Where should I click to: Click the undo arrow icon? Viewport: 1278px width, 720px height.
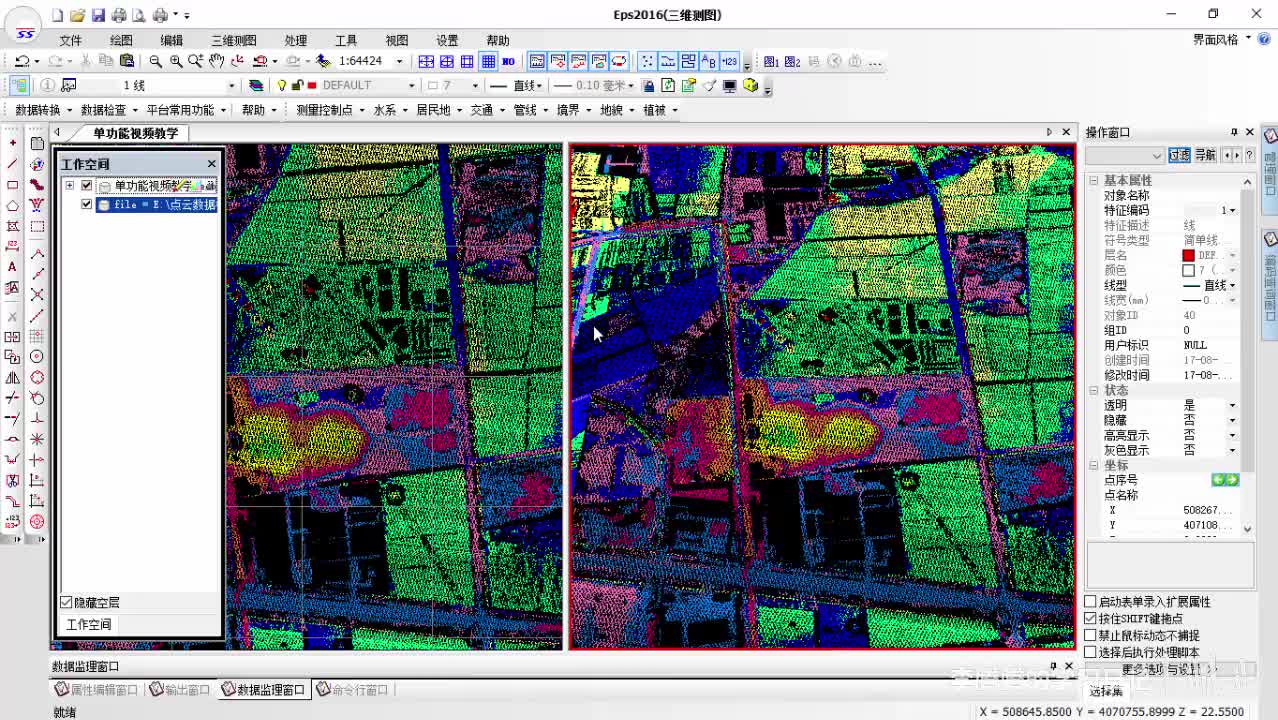pos(21,61)
